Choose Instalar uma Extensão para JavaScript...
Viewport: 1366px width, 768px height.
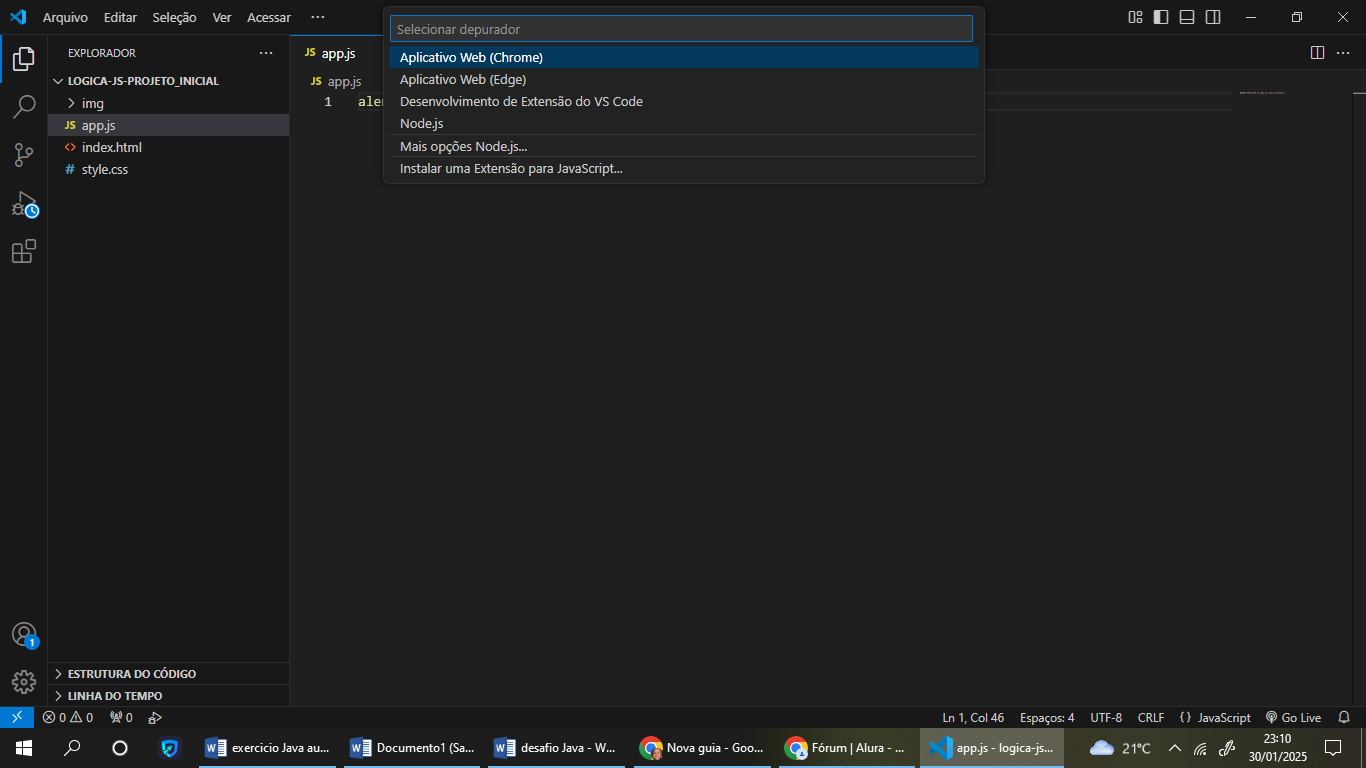[684, 168]
